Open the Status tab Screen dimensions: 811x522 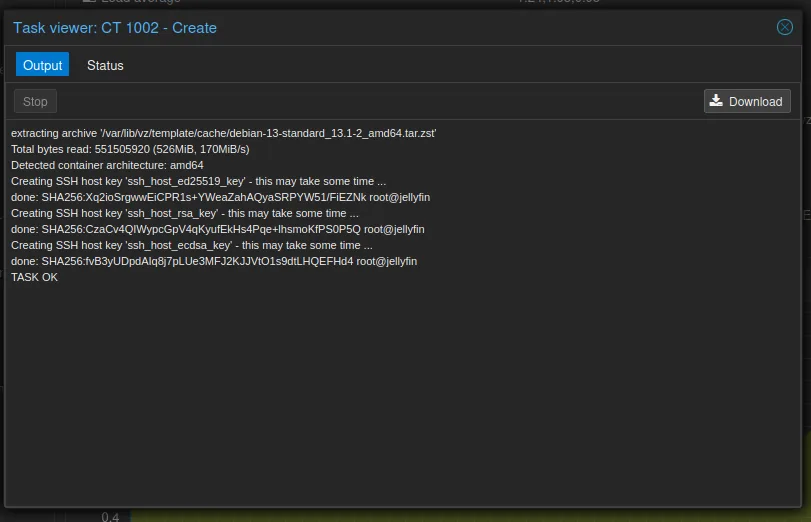pyautogui.click(x=105, y=65)
